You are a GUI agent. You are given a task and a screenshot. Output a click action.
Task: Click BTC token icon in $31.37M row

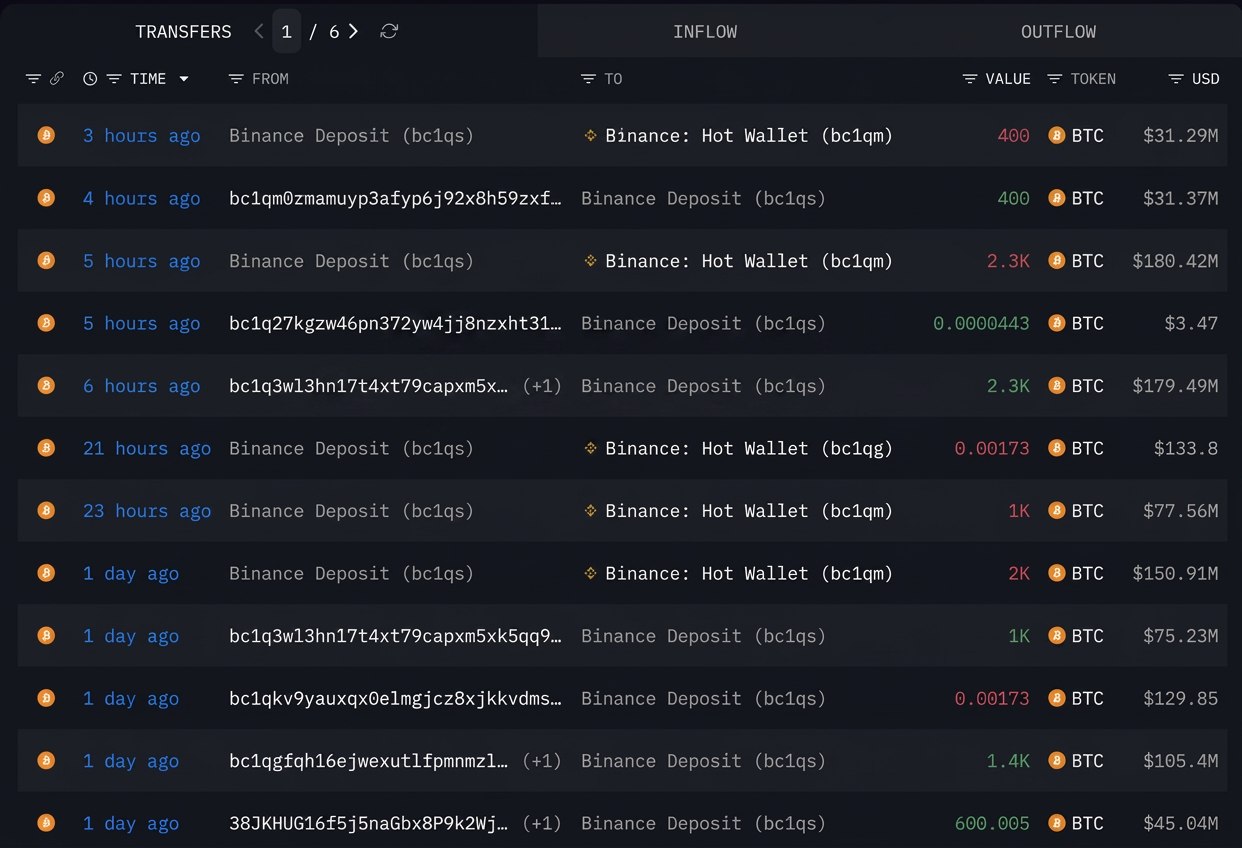coord(1056,198)
